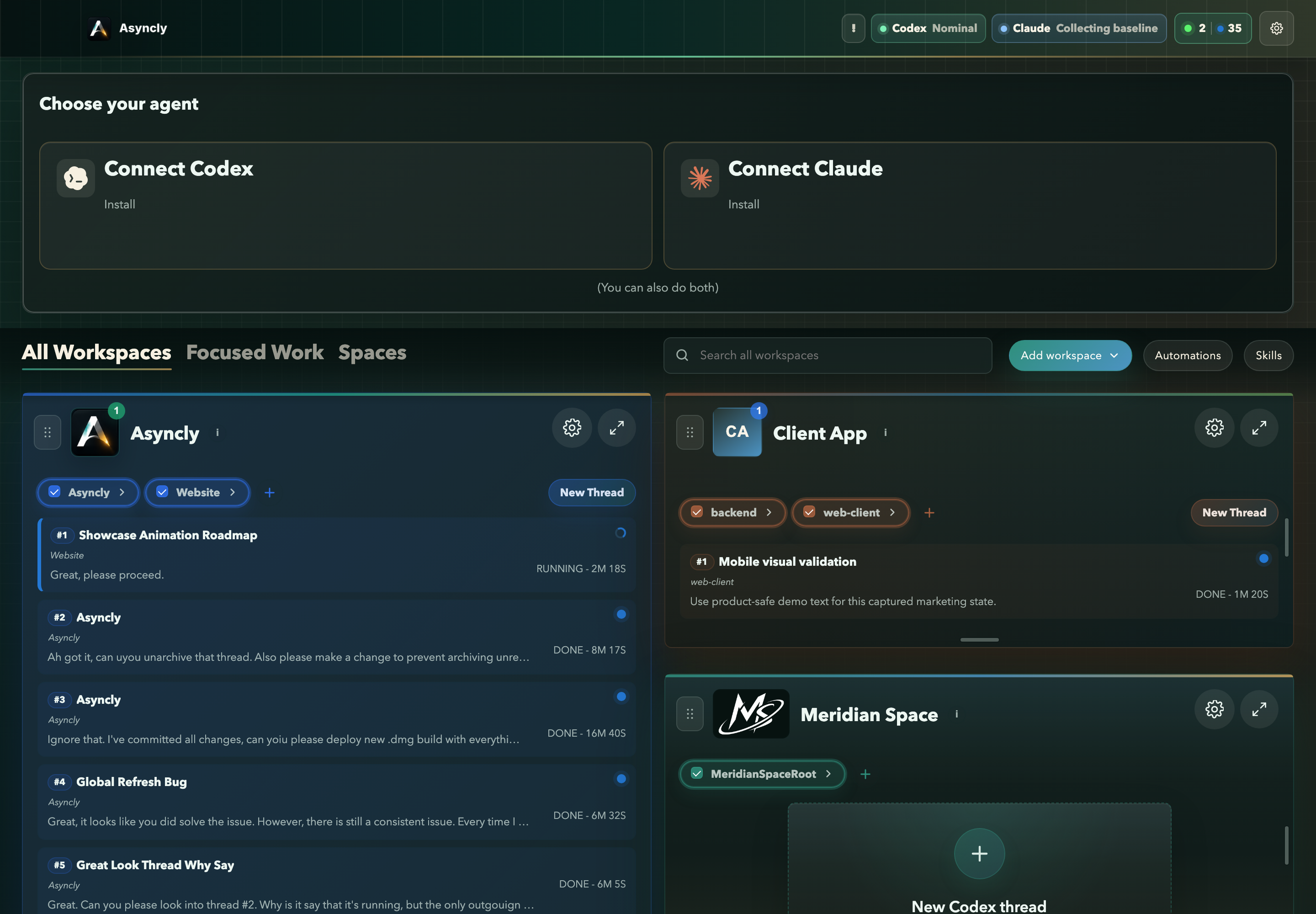The width and height of the screenshot is (1316, 914).
Task: Open the Mobile visual validation thread
Action: 979,581
